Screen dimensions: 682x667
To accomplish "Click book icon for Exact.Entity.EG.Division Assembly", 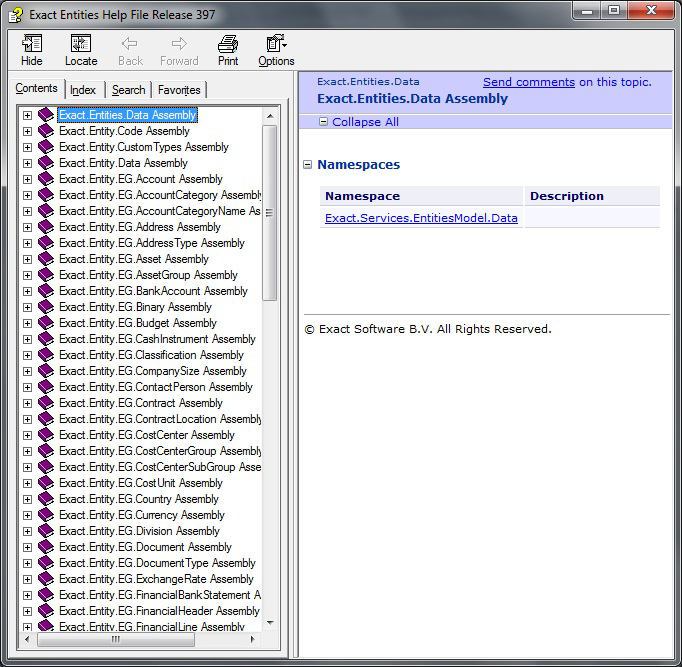I will pyautogui.click(x=46, y=531).
